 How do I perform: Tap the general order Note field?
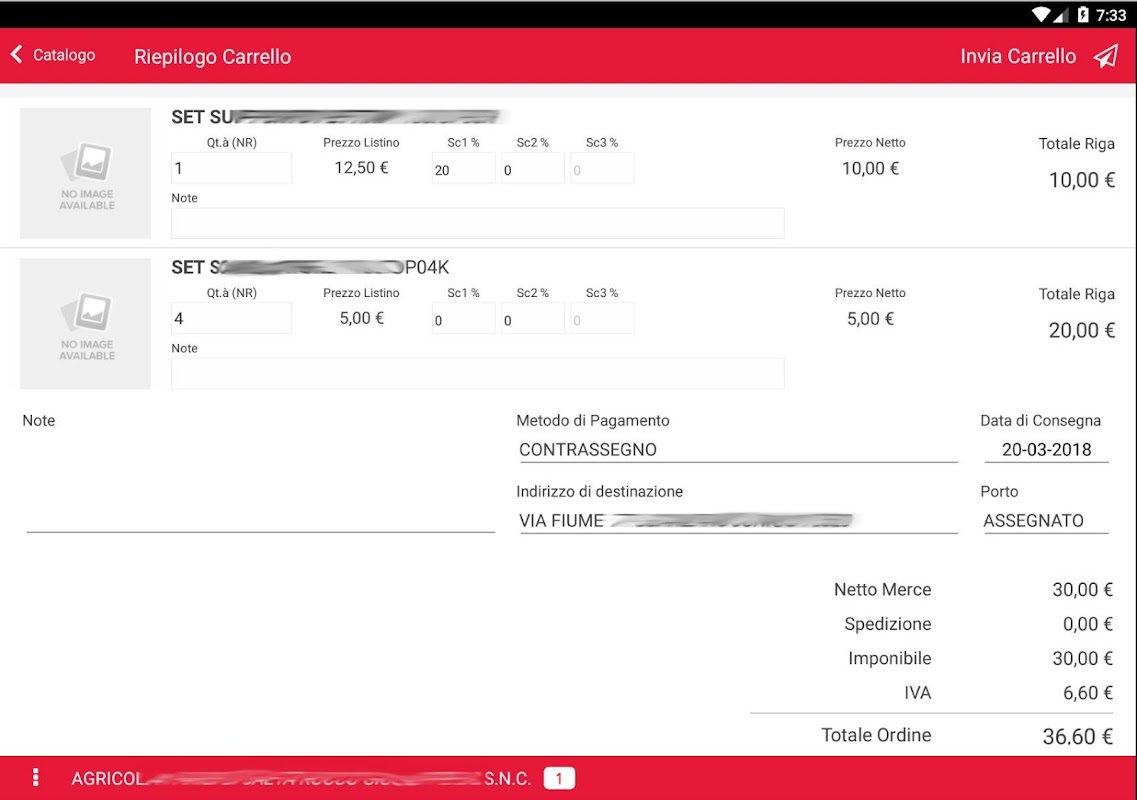pos(260,484)
